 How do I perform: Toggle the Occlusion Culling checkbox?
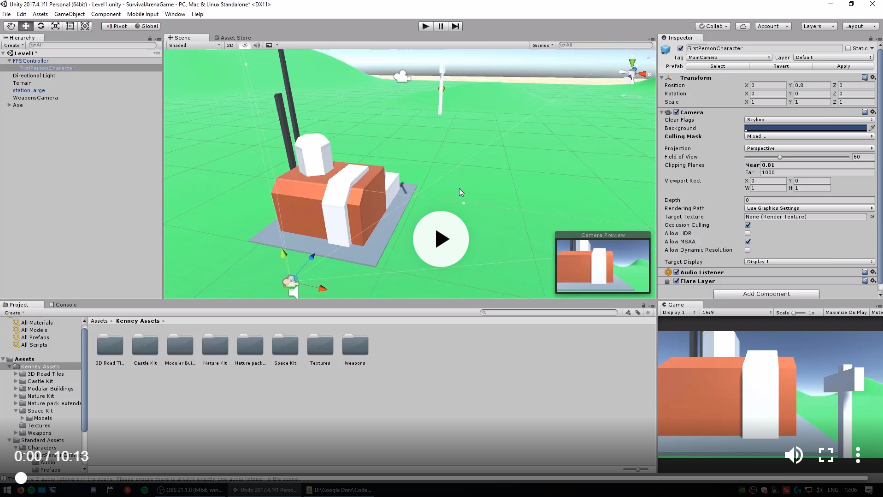pyautogui.click(x=748, y=225)
